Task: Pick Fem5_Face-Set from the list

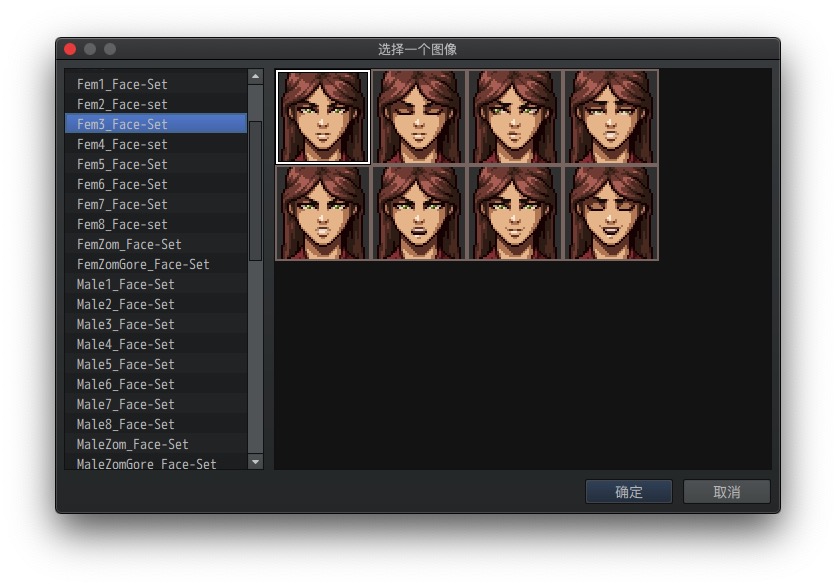Action: pos(156,164)
